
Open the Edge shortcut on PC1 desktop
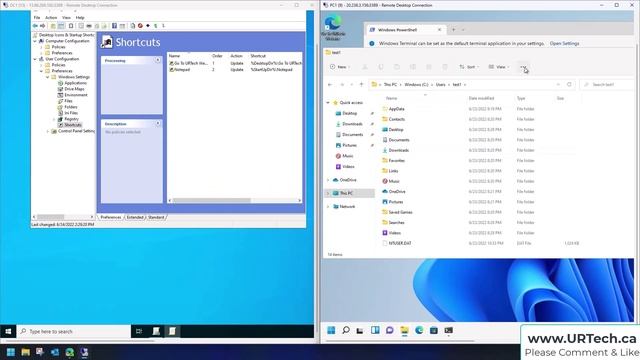click(x=333, y=28)
